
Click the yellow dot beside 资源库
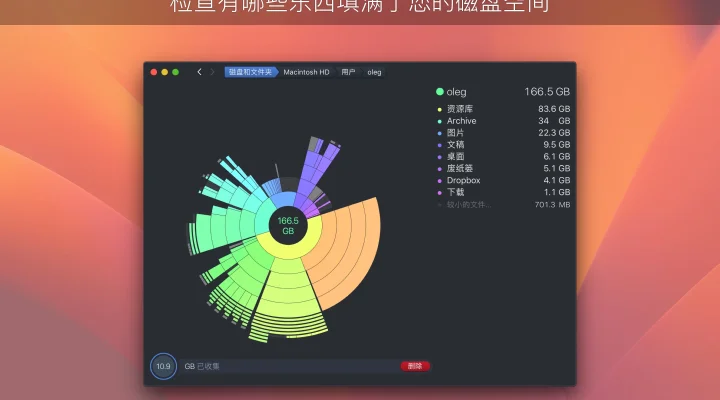tap(439, 109)
